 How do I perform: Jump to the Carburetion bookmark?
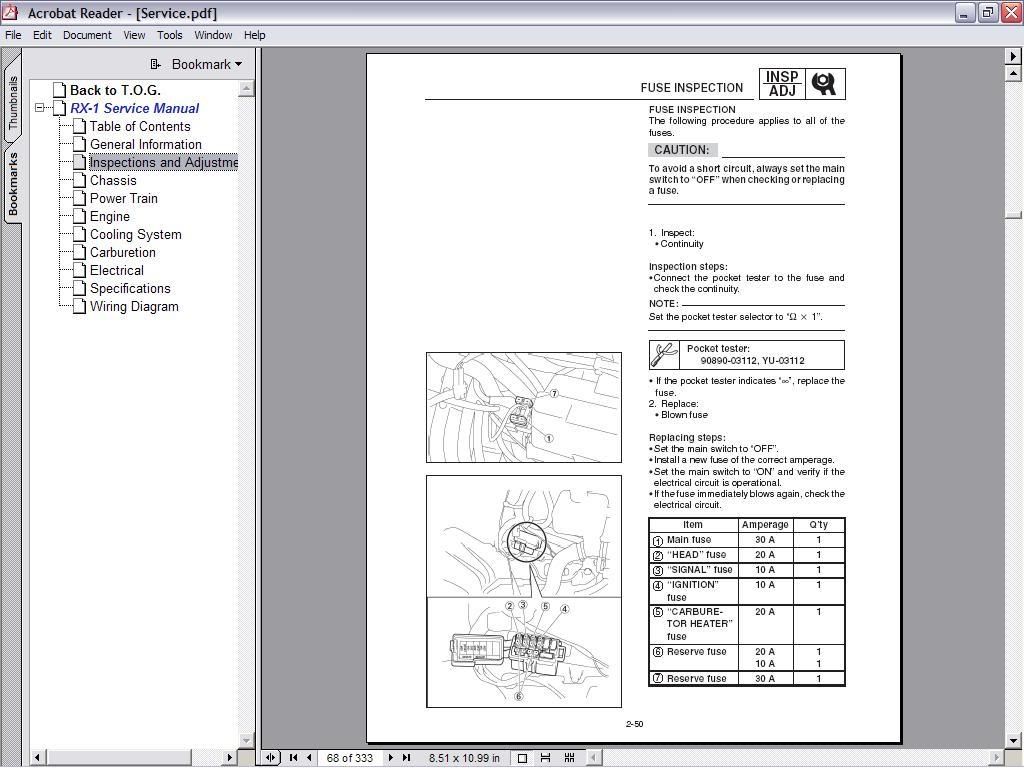[123, 253]
